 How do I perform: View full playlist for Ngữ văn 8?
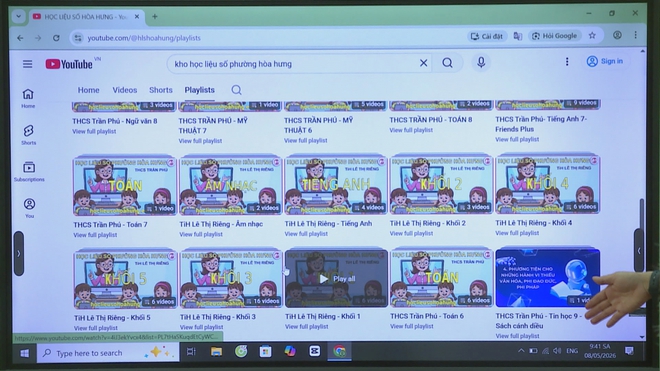point(94,131)
